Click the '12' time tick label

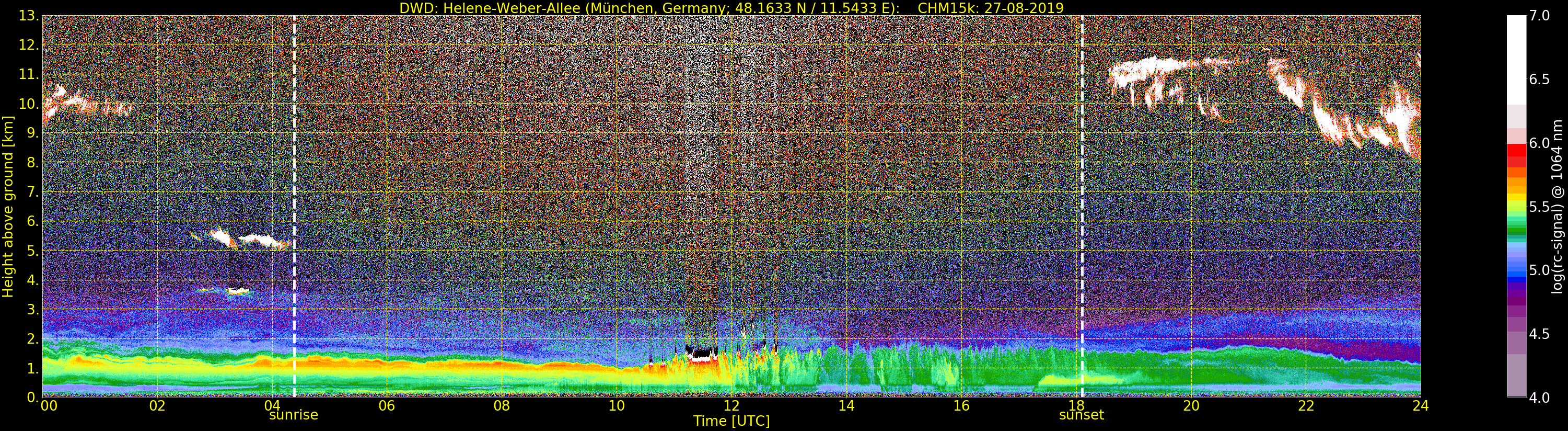click(731, 405)
